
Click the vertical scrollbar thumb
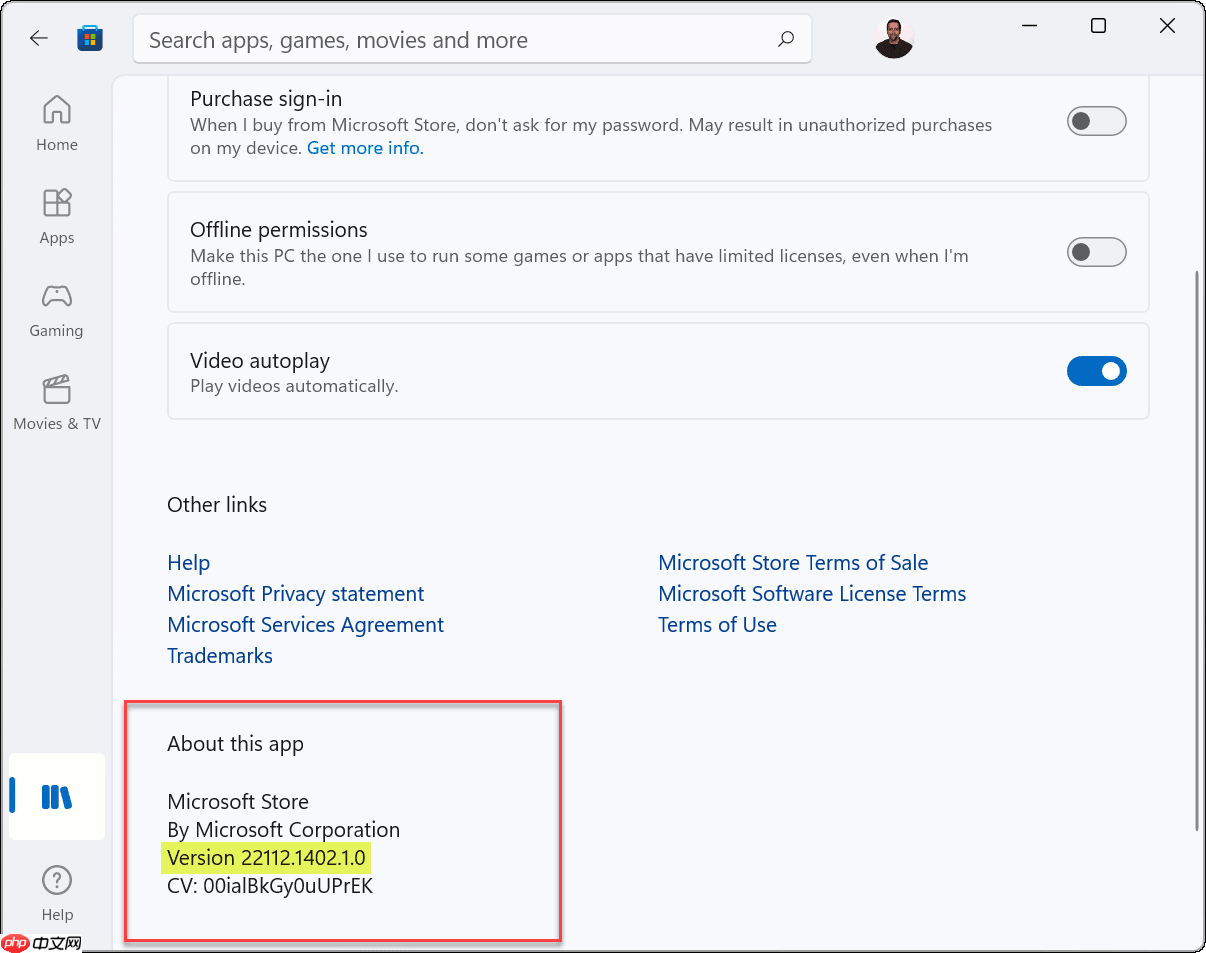(x=1197, y=550)
